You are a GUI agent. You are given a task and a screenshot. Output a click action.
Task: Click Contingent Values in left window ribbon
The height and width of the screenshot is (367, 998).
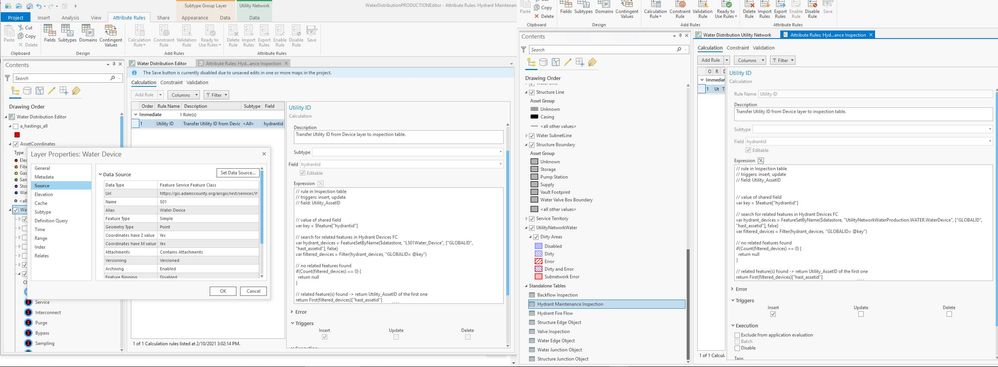(111, 36)
